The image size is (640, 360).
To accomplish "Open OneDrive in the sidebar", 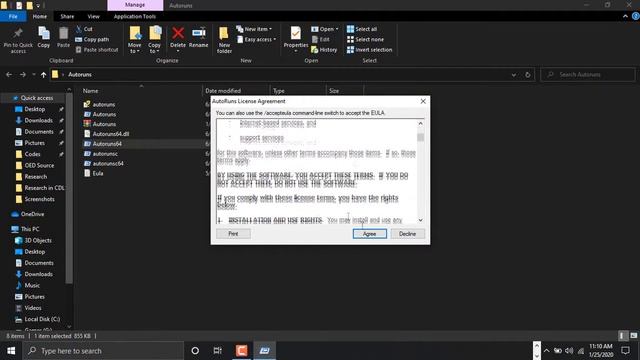I will [x=32, y=214].
